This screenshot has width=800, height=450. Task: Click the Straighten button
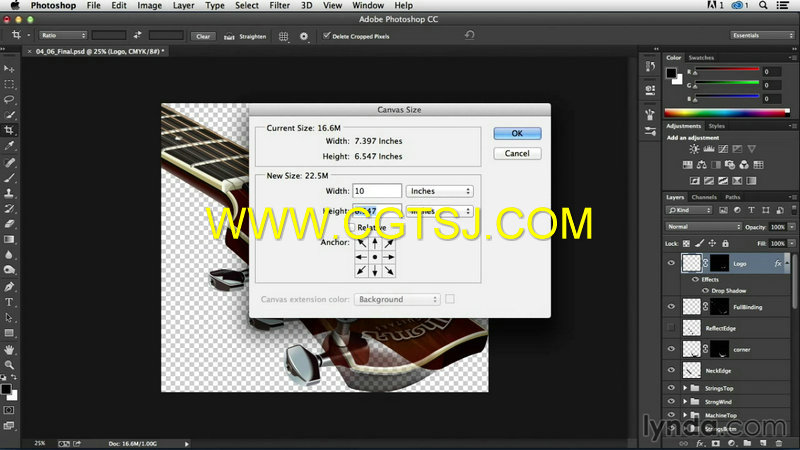[245, 36]
